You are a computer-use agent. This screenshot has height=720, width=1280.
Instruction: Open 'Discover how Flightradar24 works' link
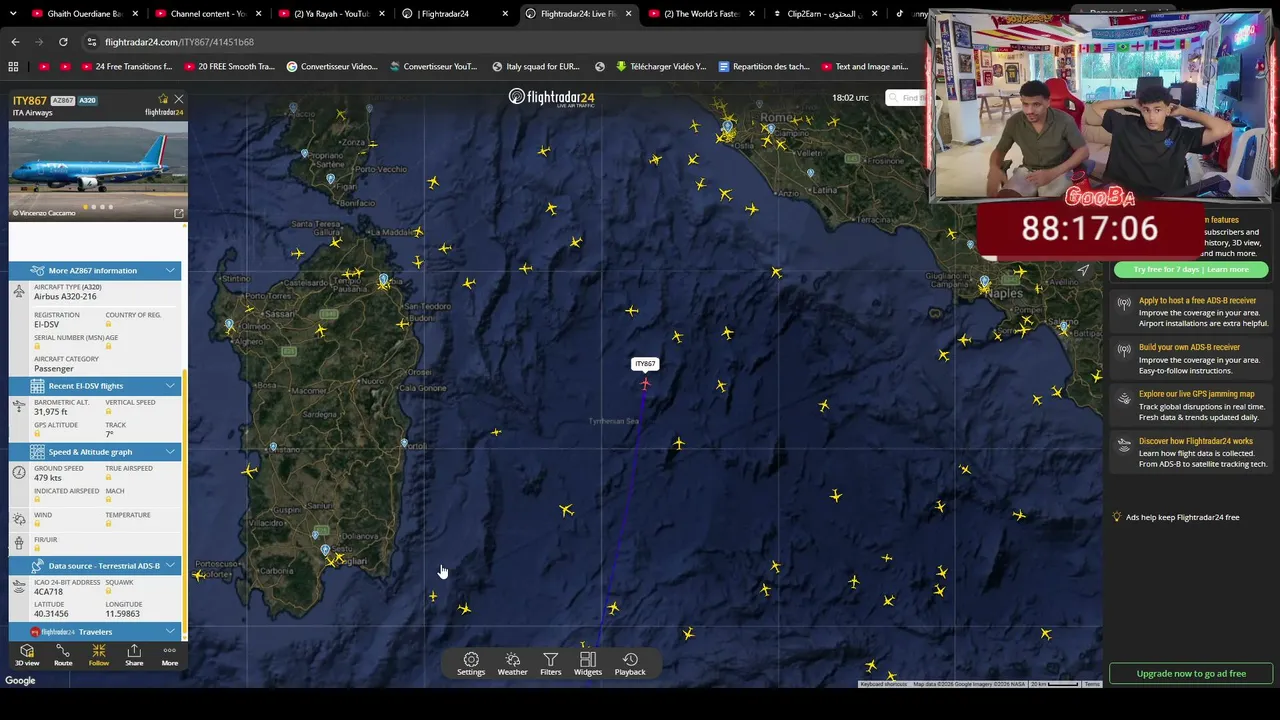tap(1195, 441)
